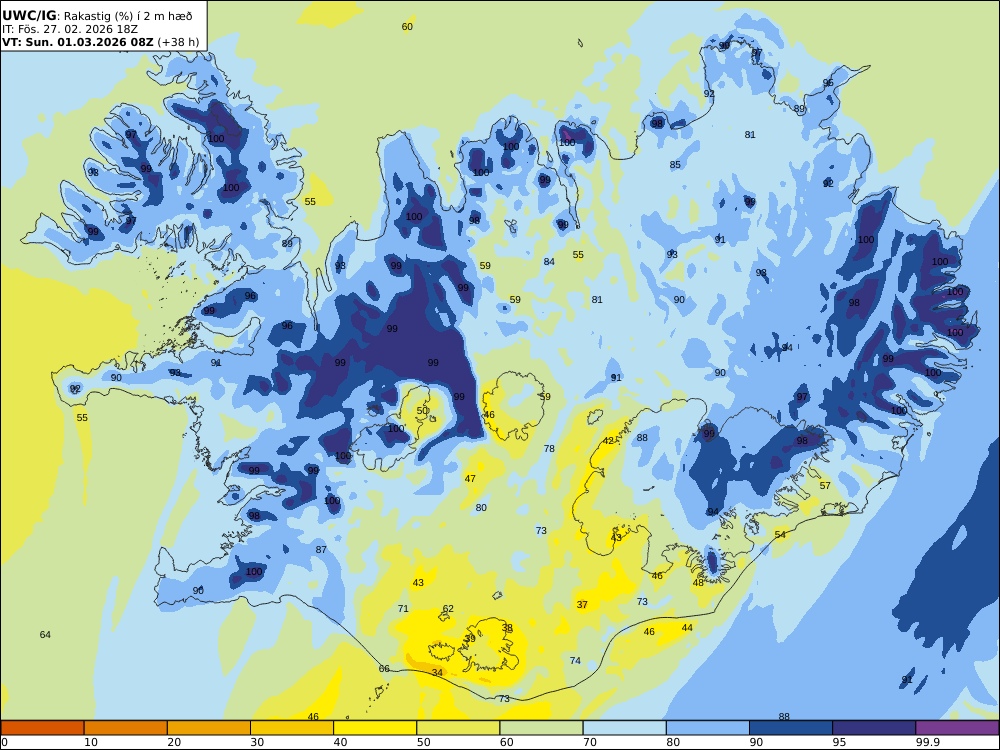Click the golden 30–40 legend swatch
This screenshot has height=750, width=1000.
292,728
